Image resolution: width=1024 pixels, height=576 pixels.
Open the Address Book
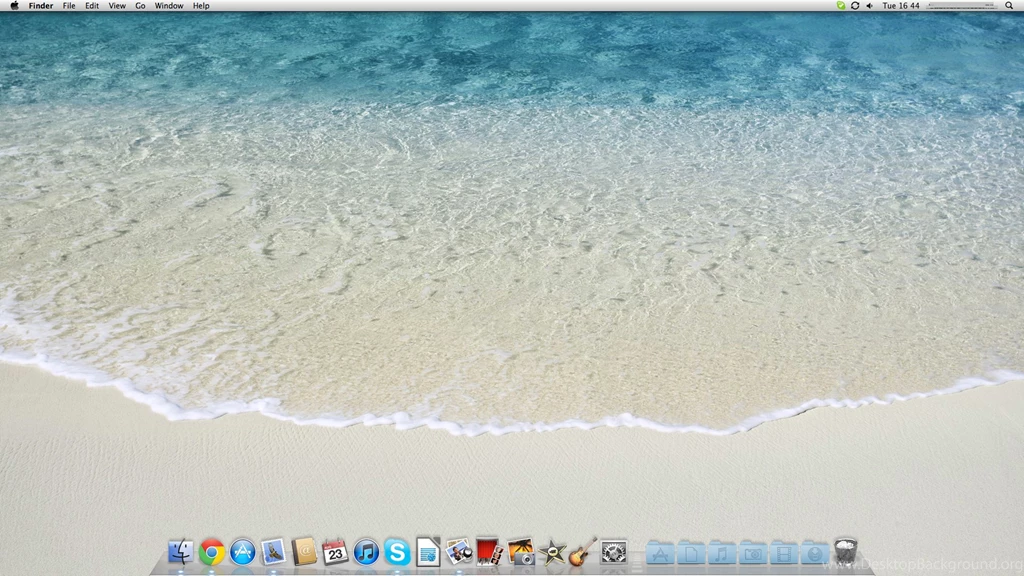303,551
